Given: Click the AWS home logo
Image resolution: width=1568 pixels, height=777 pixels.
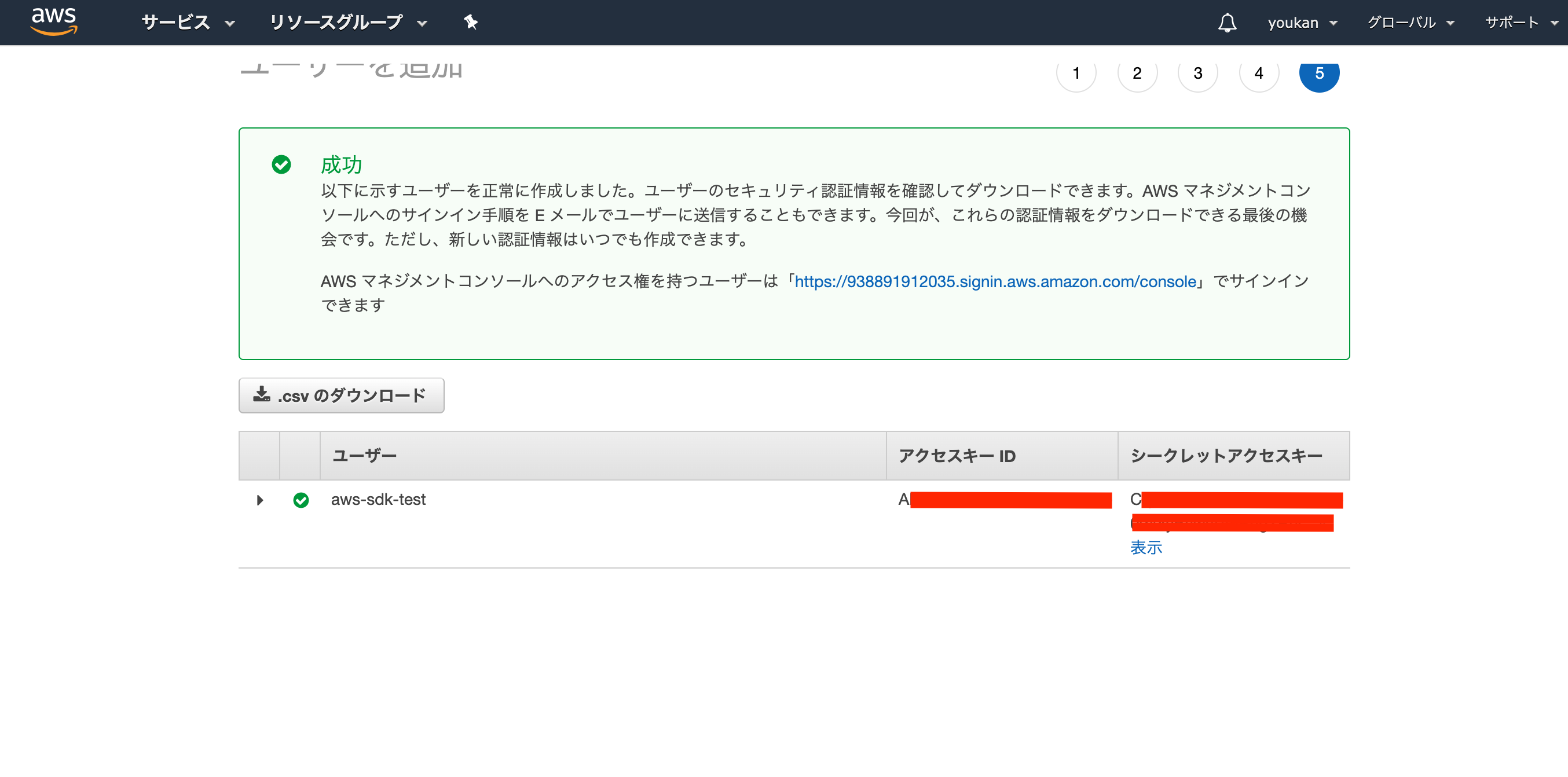Looking at the screenshot, I should tap(54, 21).
